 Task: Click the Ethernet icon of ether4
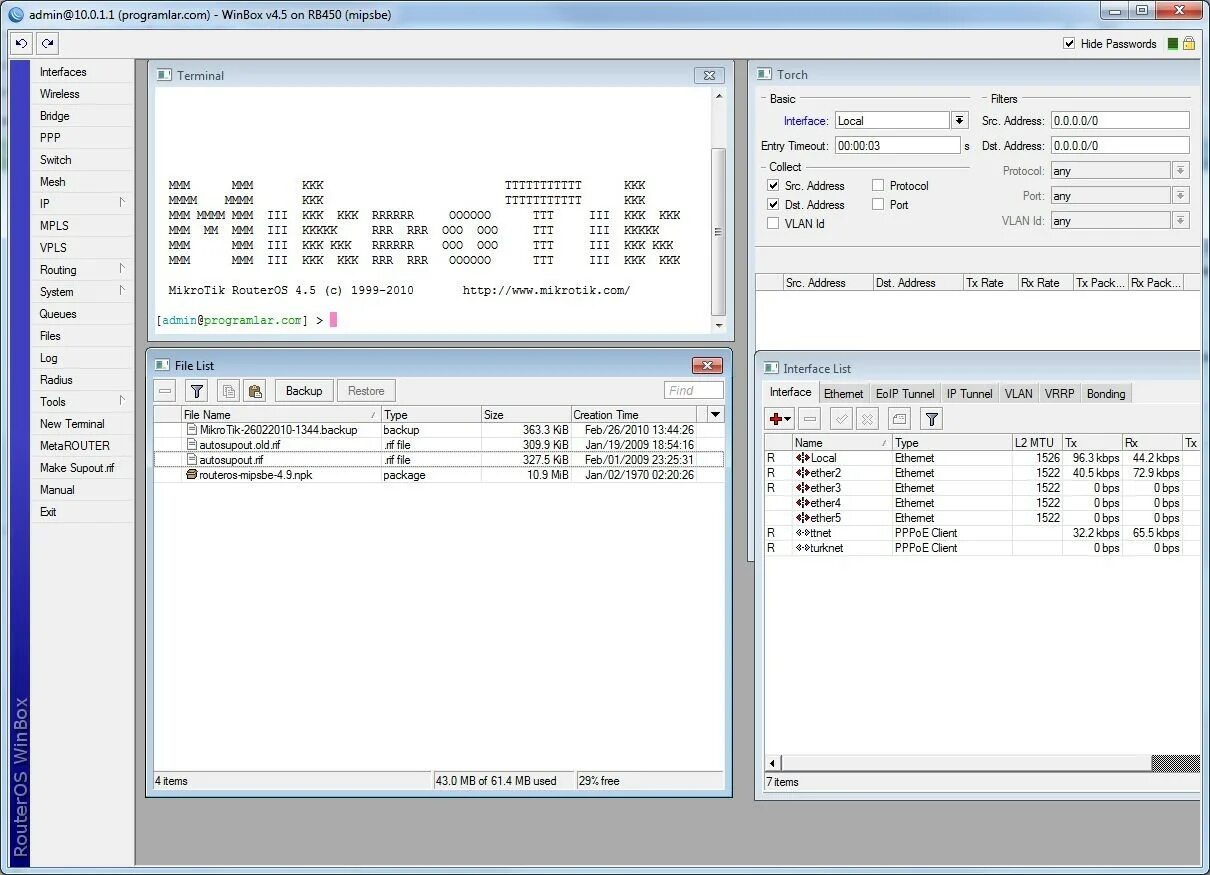[x=803, y=503]
